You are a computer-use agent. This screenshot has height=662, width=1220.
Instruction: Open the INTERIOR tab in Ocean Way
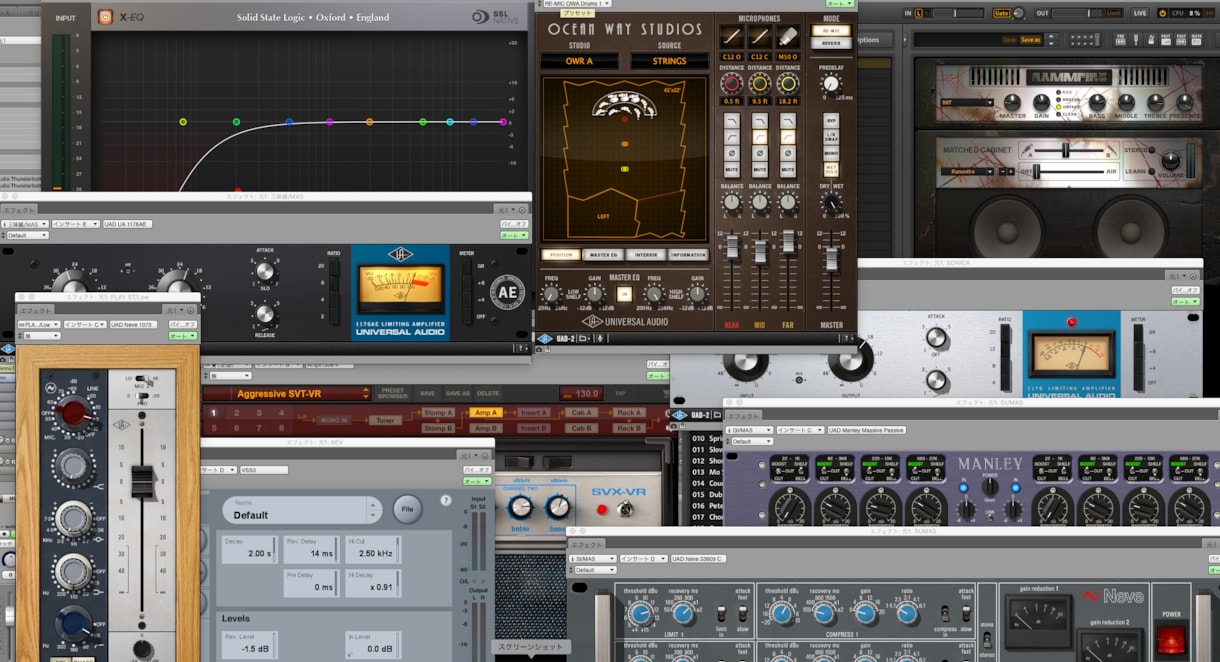coord(645,255)
